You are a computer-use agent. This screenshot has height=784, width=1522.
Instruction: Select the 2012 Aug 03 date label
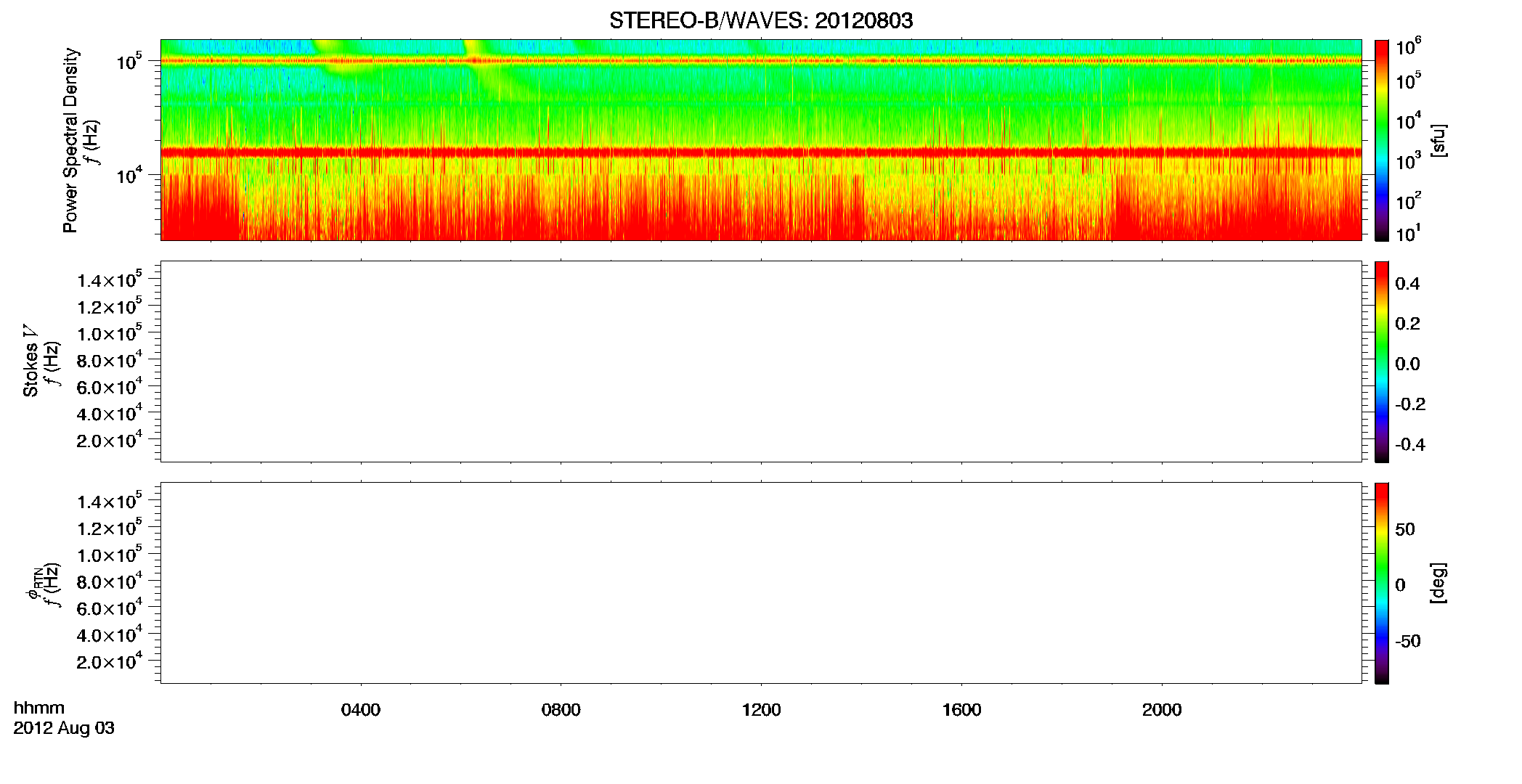coord(64,728)
